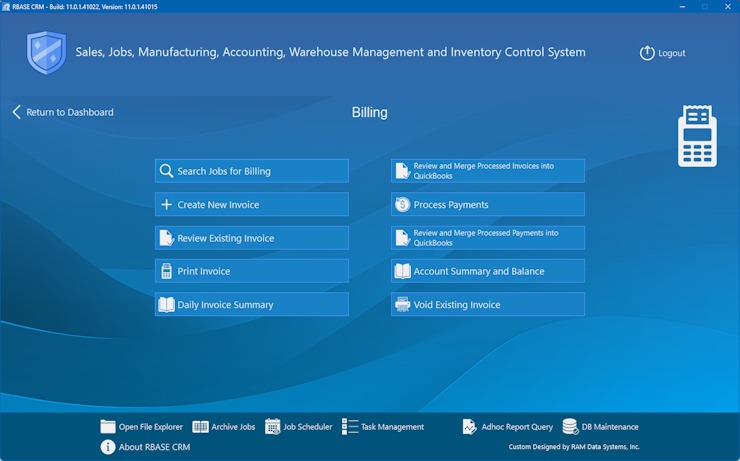Open Review and Merge Processed Invoices into QuickBooks
740x461 pixels.
[x=488, y=171]
